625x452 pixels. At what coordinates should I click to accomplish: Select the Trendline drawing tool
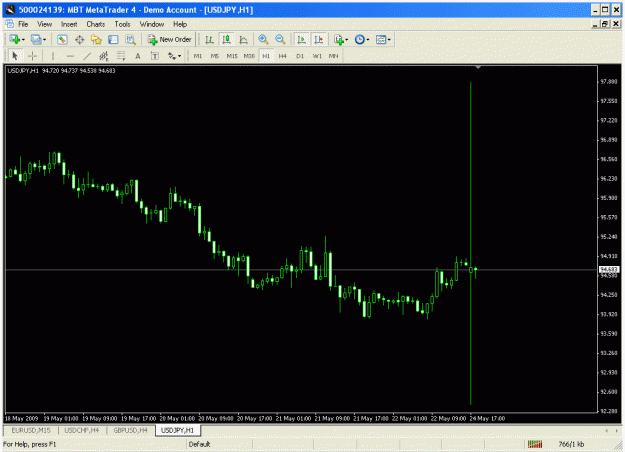pyautogui.click(x=87, y=56)
